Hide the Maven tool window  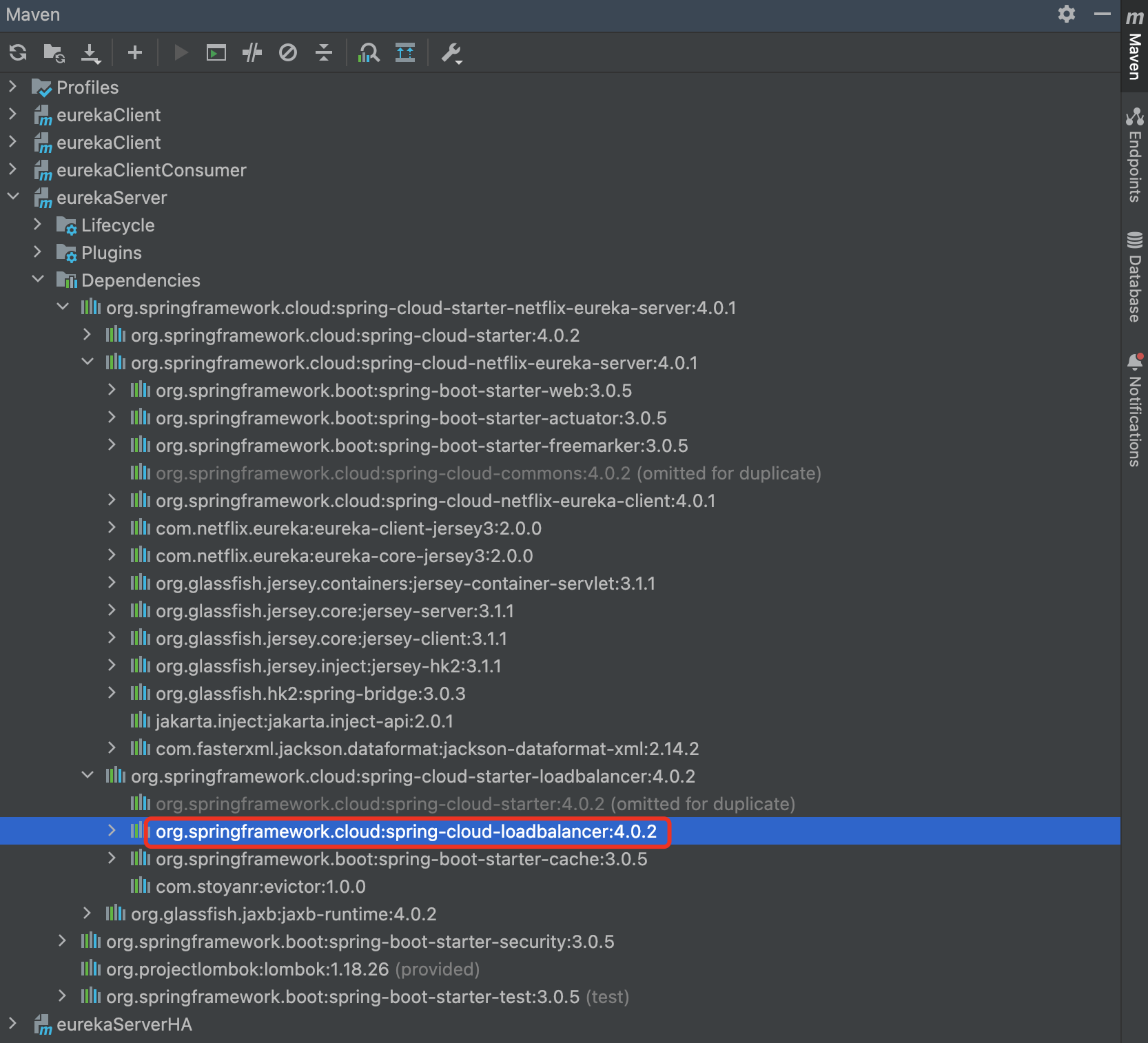click(1103, 14)
